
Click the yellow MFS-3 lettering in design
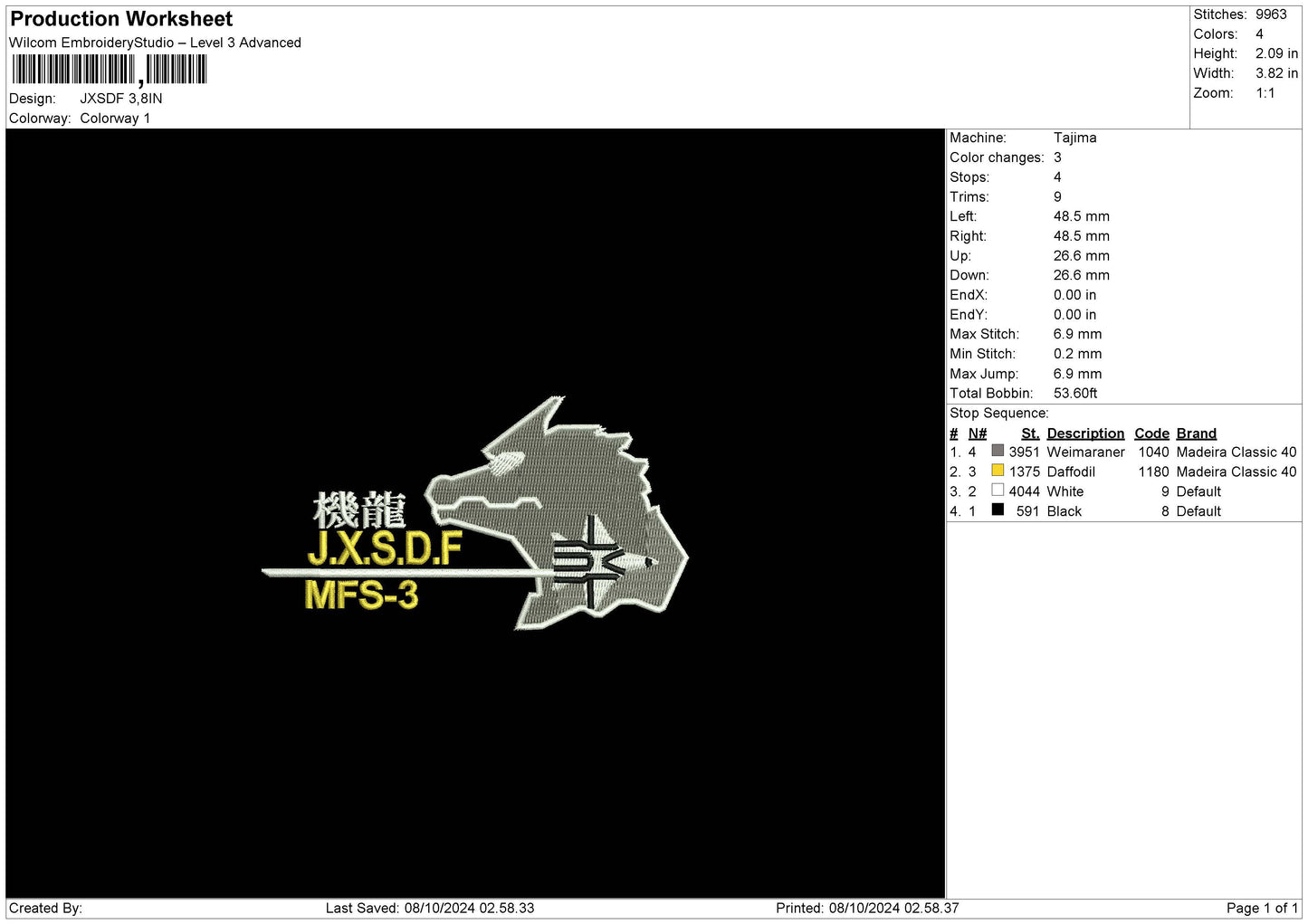pyautogui.click(x=361, y=595)
